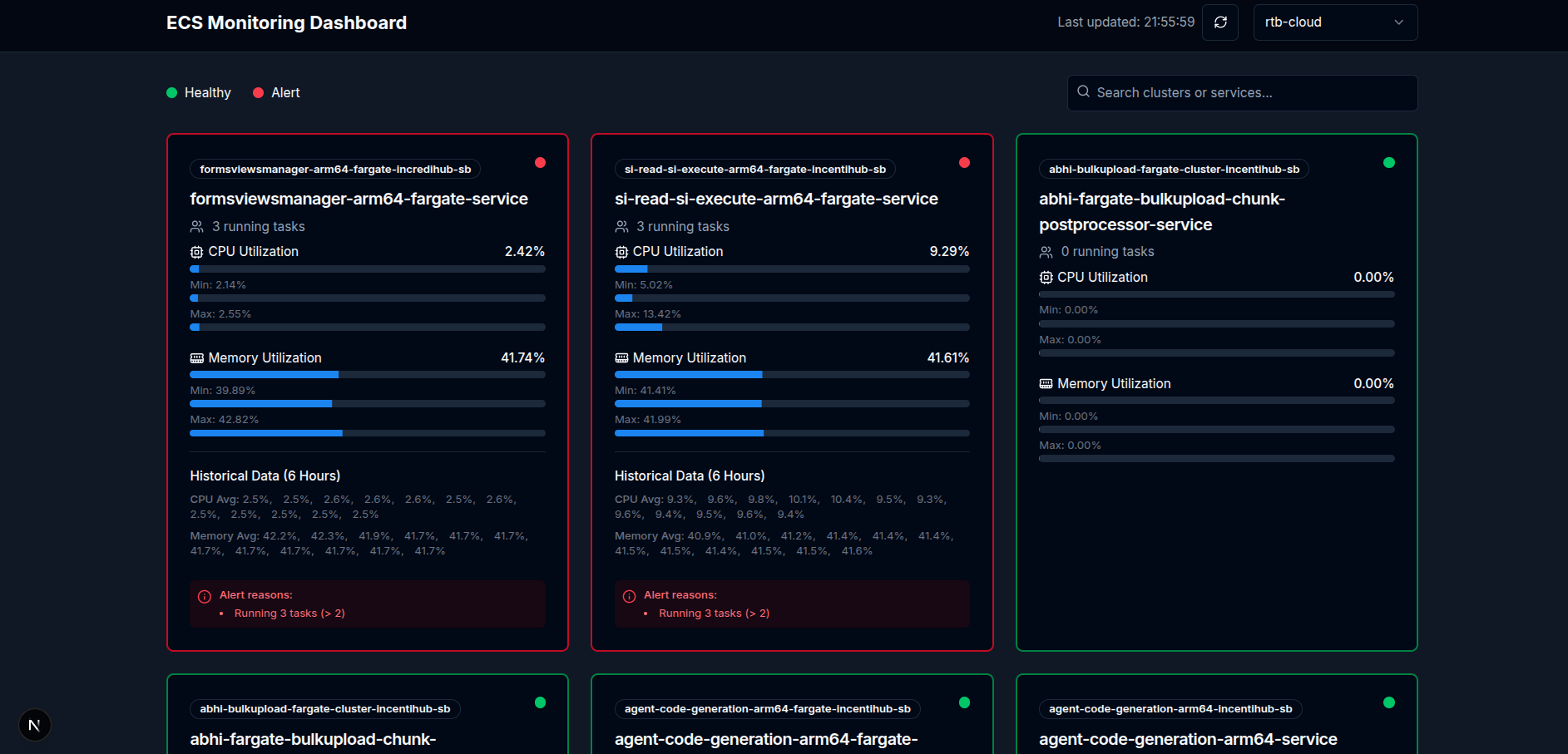Click the formsviewsmanager Memory Utilization 41.74% bar
The width and height of the screenshot is (1568, 754).
tap(367, 375)
